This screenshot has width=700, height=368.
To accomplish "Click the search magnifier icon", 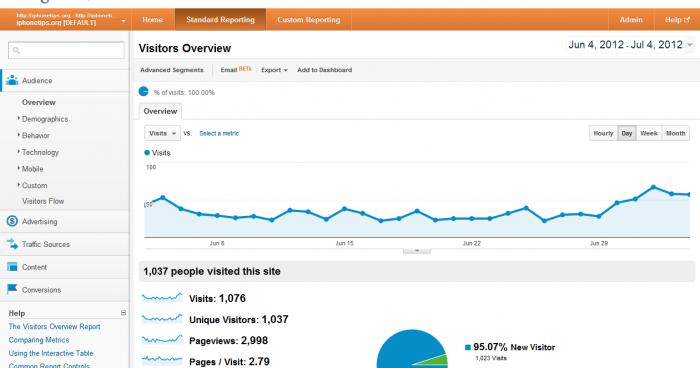I will [17, 50].
